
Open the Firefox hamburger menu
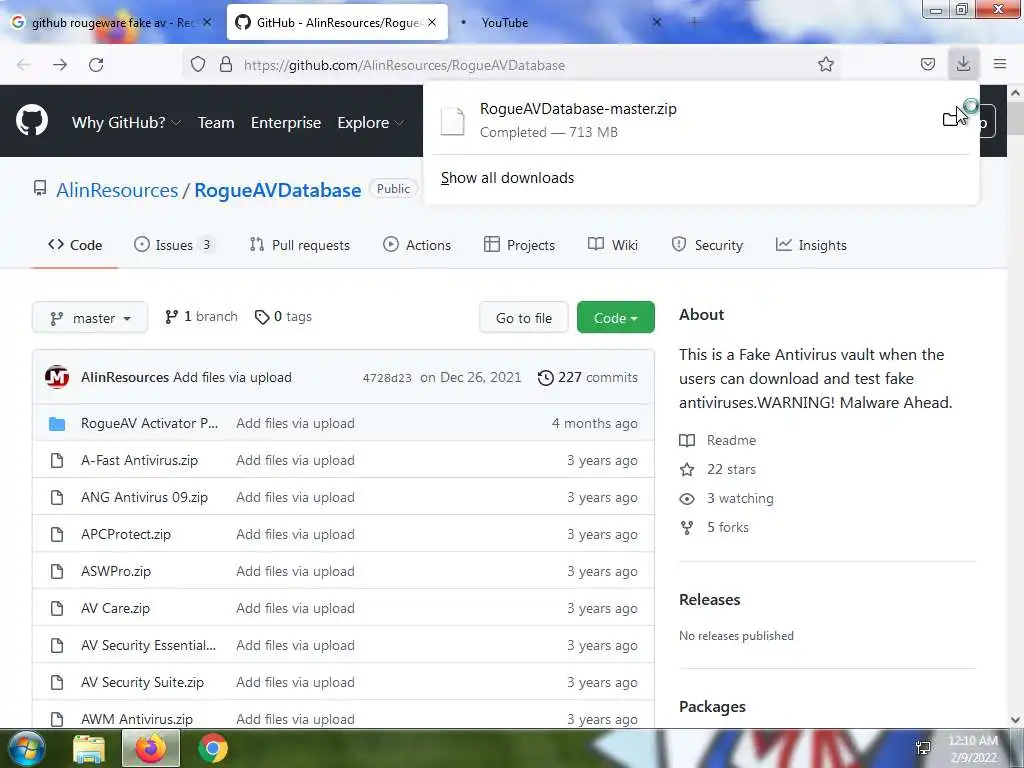pos(1000,64)
